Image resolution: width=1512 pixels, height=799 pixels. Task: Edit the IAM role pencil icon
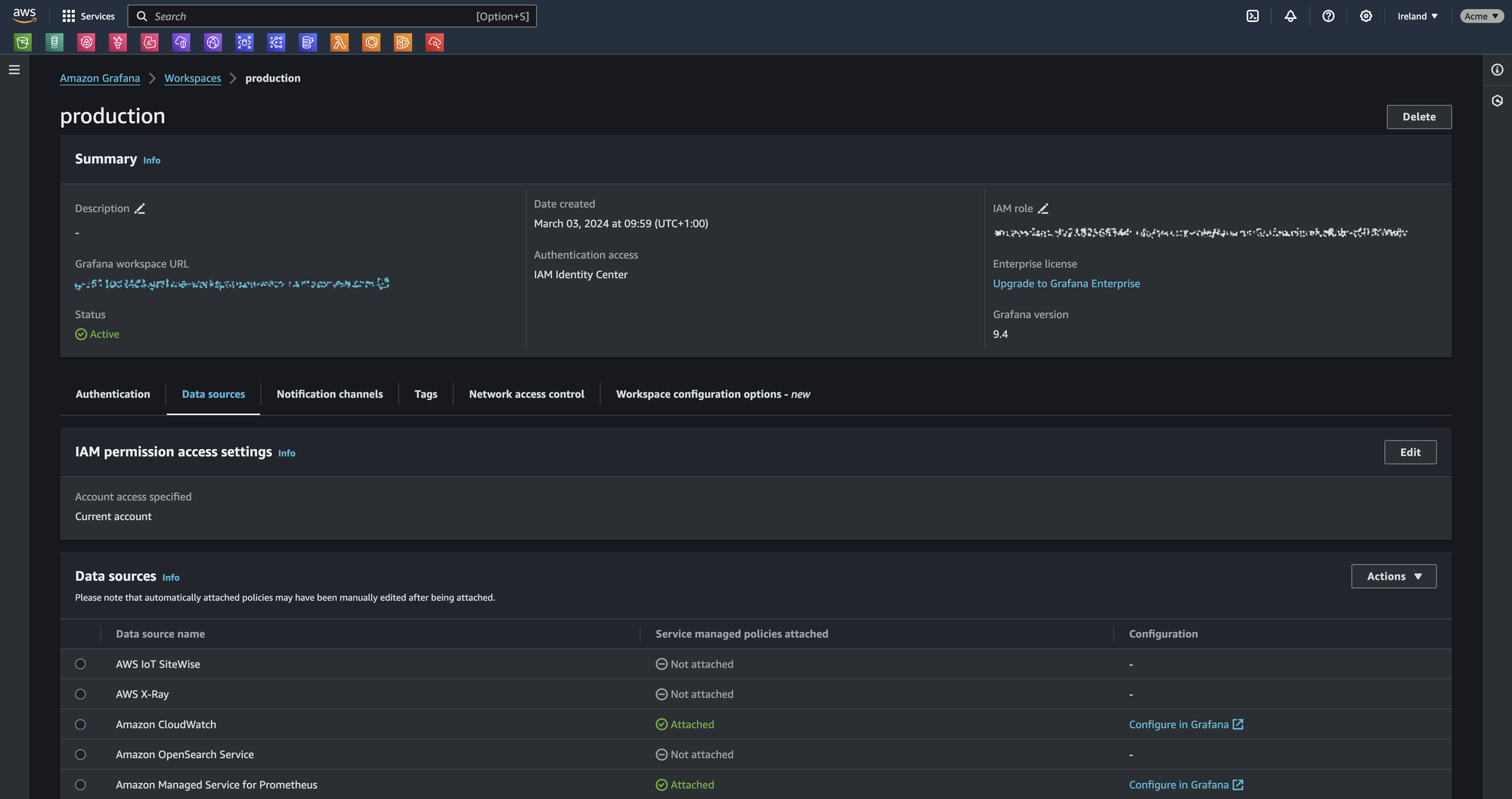coord(1043,209)
